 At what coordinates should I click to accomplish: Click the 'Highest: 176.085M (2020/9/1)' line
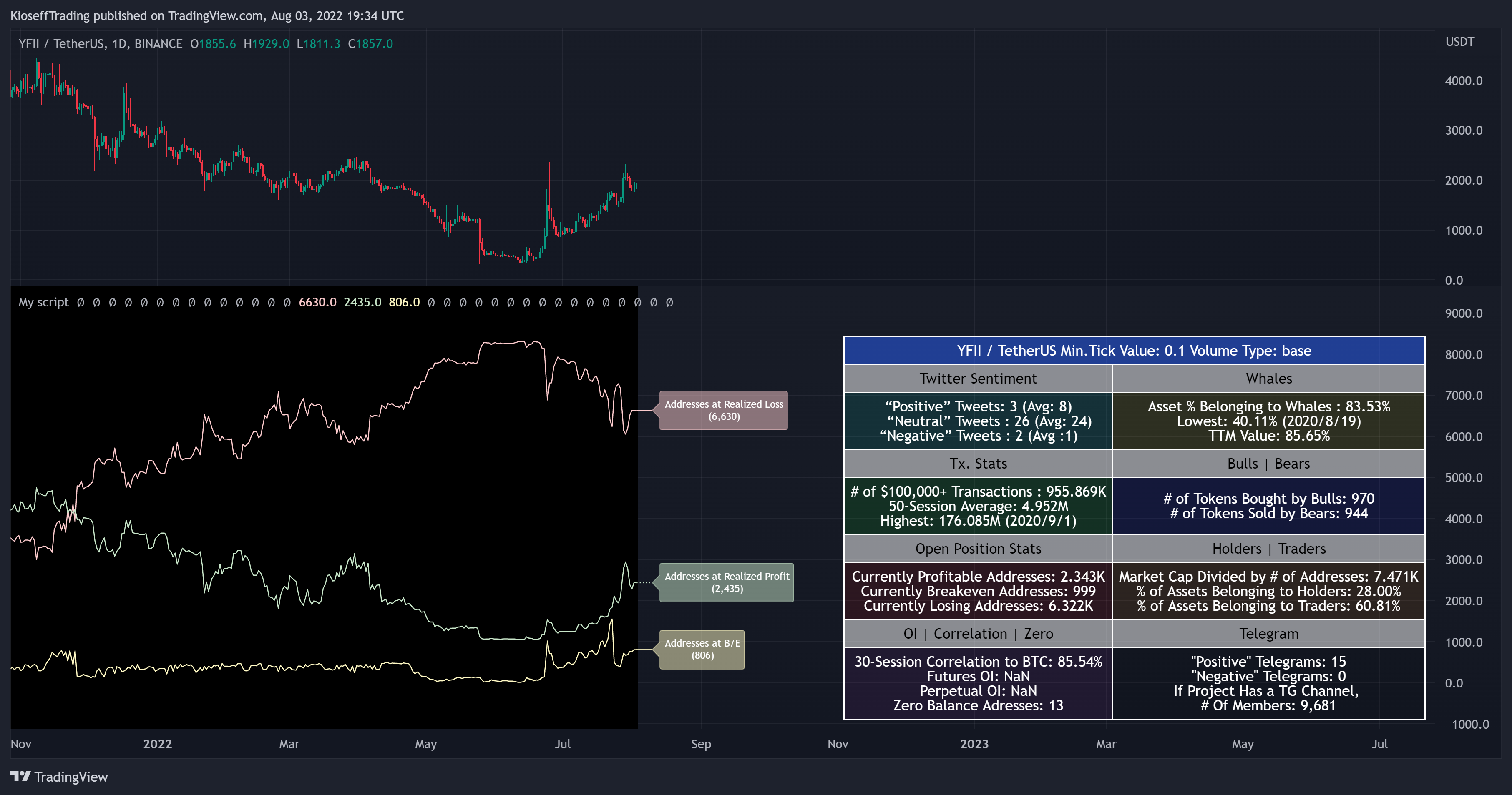click(978, 521)
